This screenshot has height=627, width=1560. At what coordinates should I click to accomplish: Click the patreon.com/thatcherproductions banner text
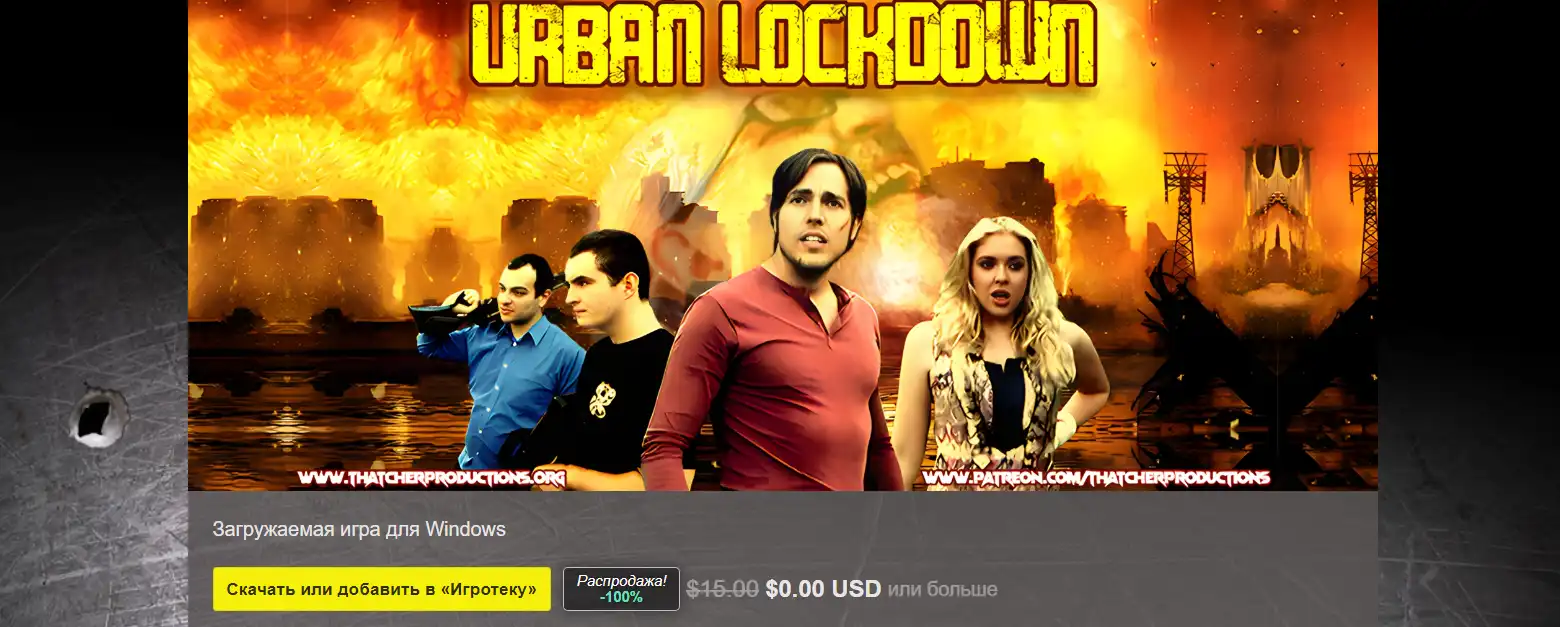[x=1097, y=478]
